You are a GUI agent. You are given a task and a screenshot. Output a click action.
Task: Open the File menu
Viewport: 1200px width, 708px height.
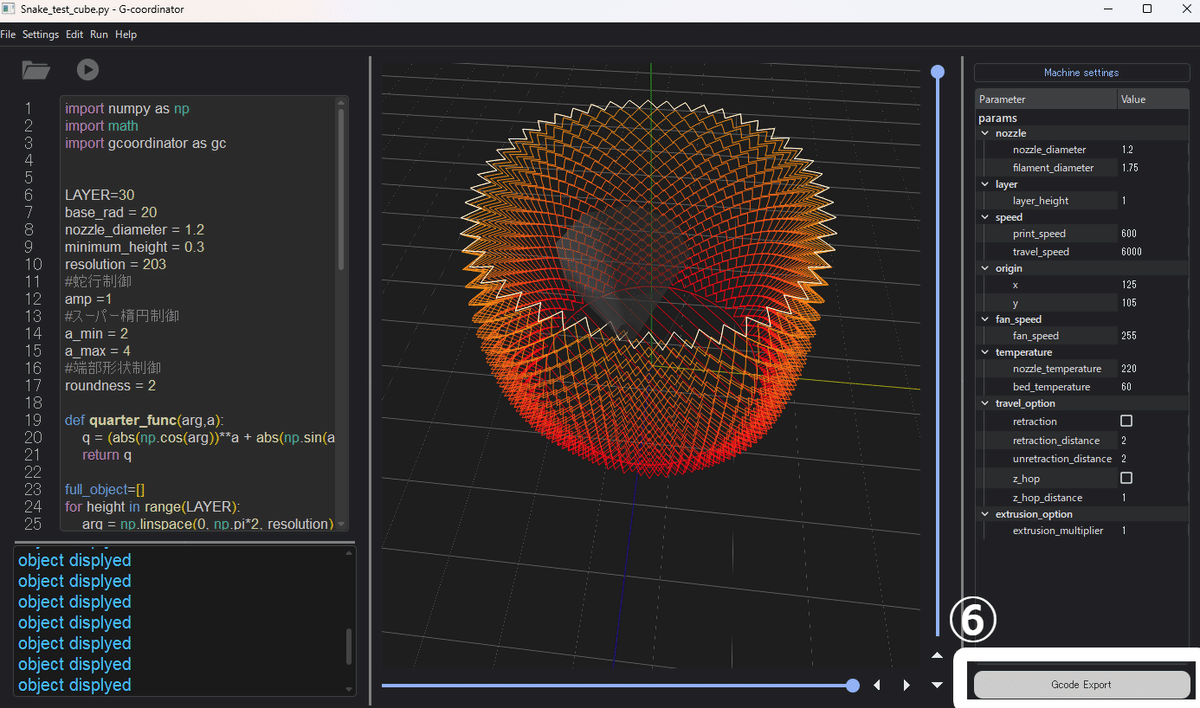[x=8, y=34]
